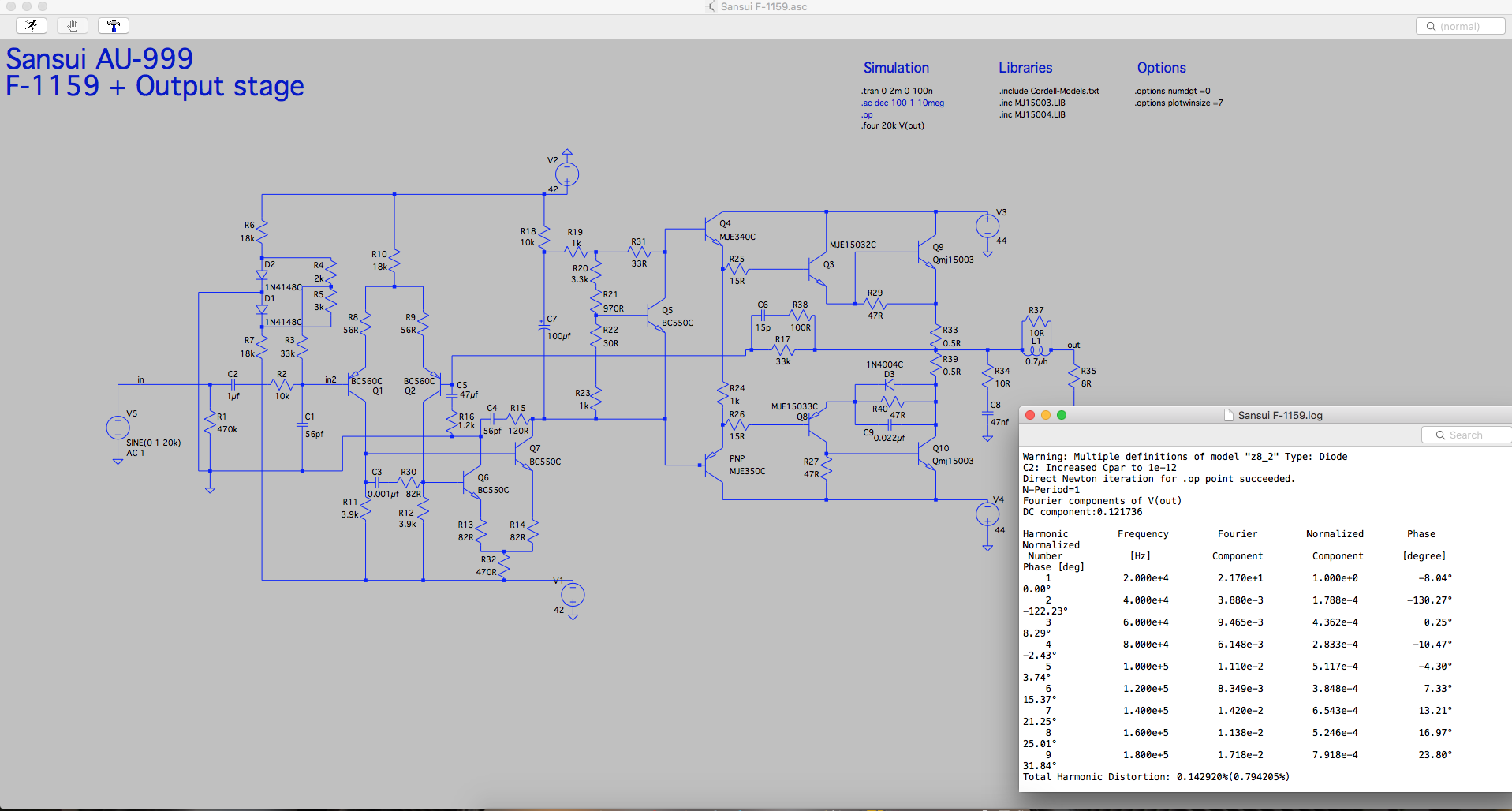Minimize the Sansui F-1159.log window

point(1046,415)
